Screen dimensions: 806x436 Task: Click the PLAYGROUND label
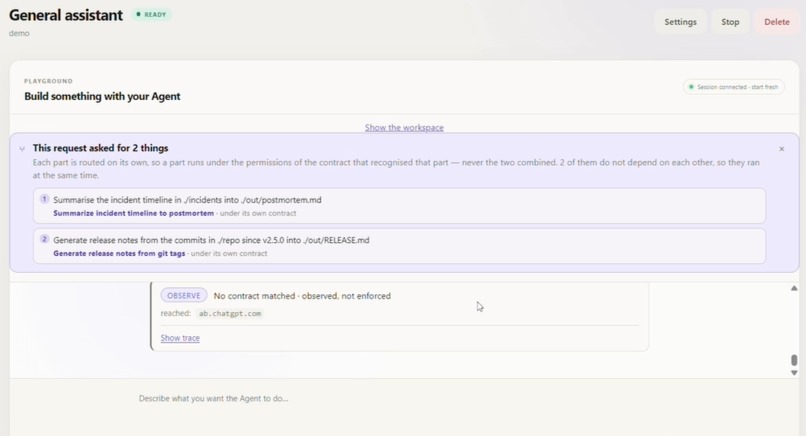[48, 81]
